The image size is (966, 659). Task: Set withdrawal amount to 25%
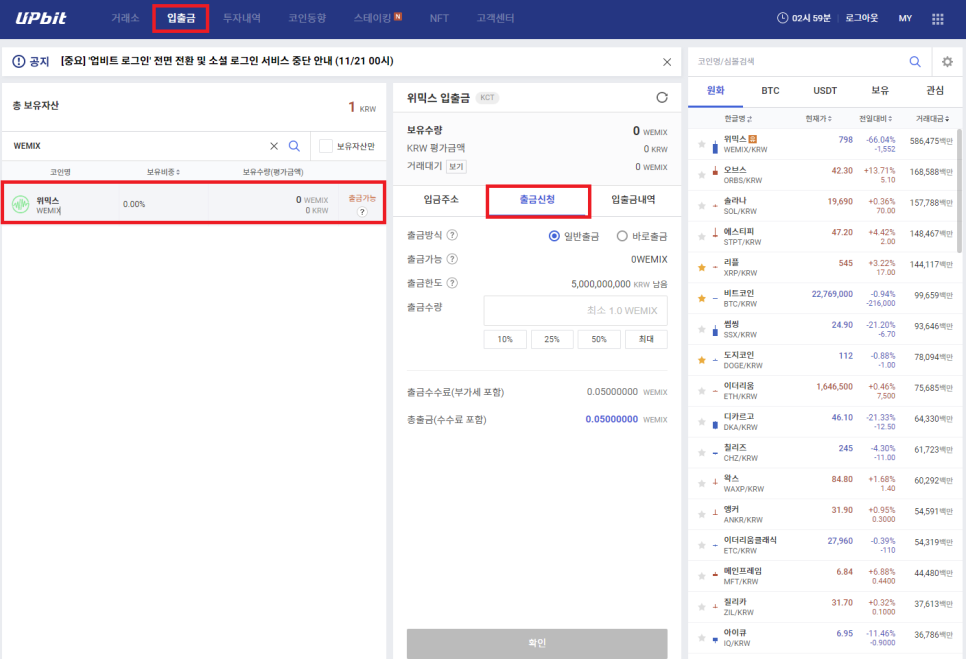552,339
